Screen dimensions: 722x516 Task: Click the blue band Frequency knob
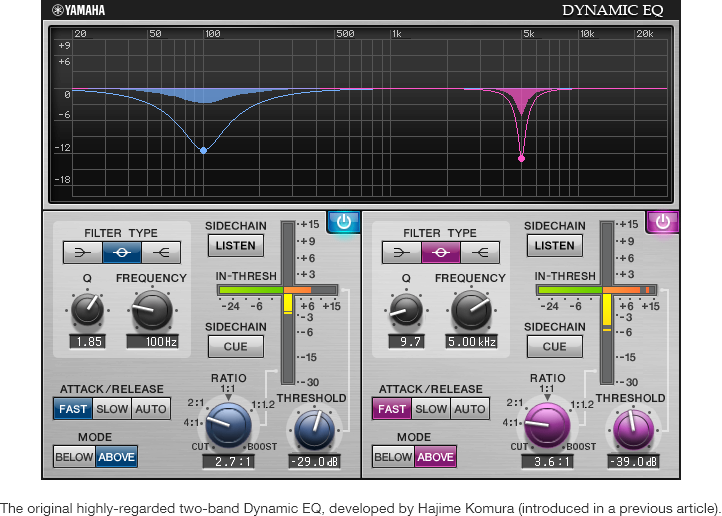click(152, 310)
